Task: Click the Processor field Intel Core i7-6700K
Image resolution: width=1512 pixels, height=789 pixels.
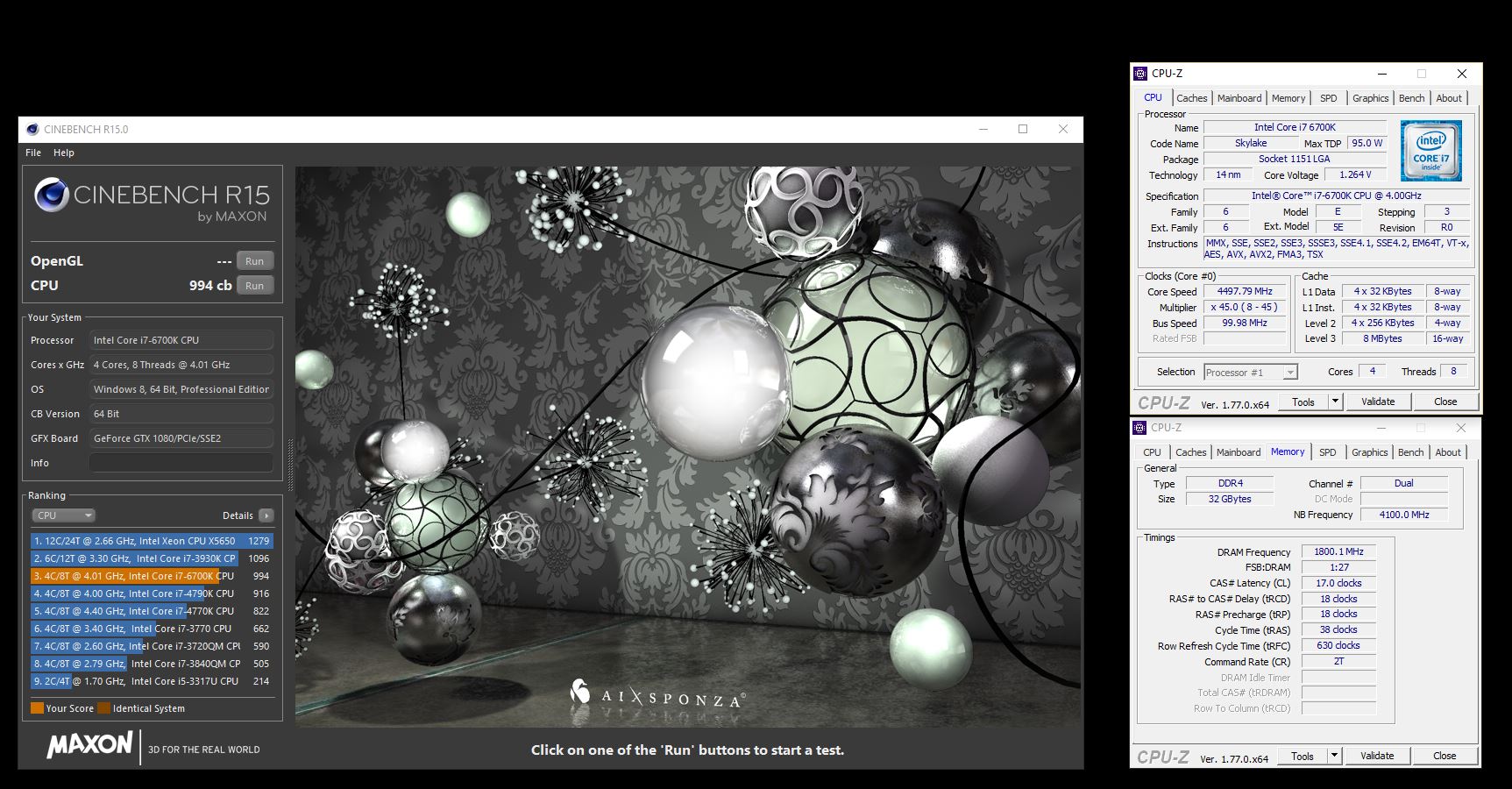Action: click(181, 340)
